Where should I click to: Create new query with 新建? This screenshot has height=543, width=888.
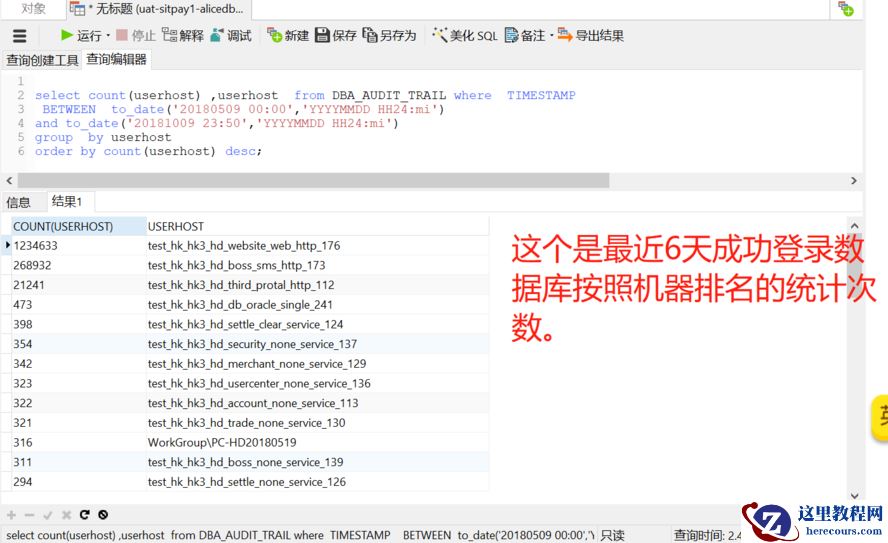[288, 36]
